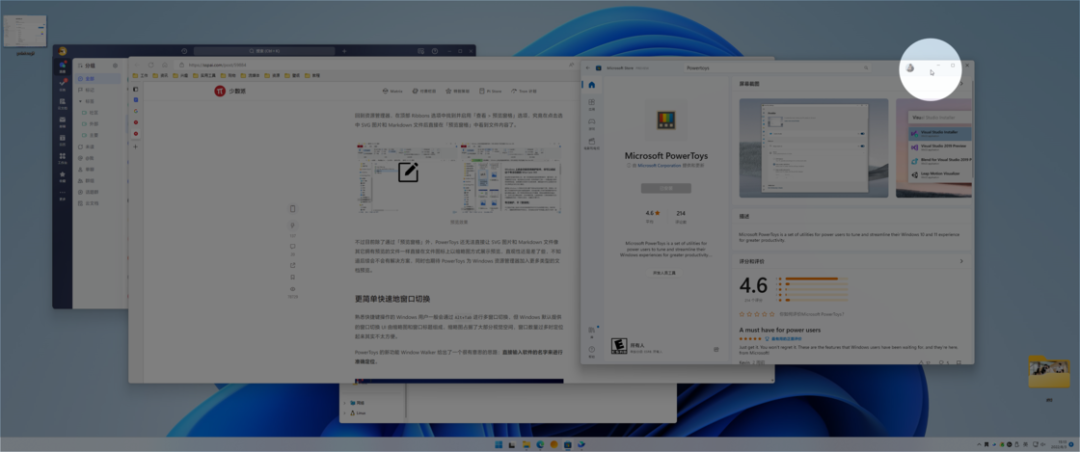The height and width of the screenshot is (452, 1080).
Task: Show hidden tray icons chevron
Action: [979, 444]
